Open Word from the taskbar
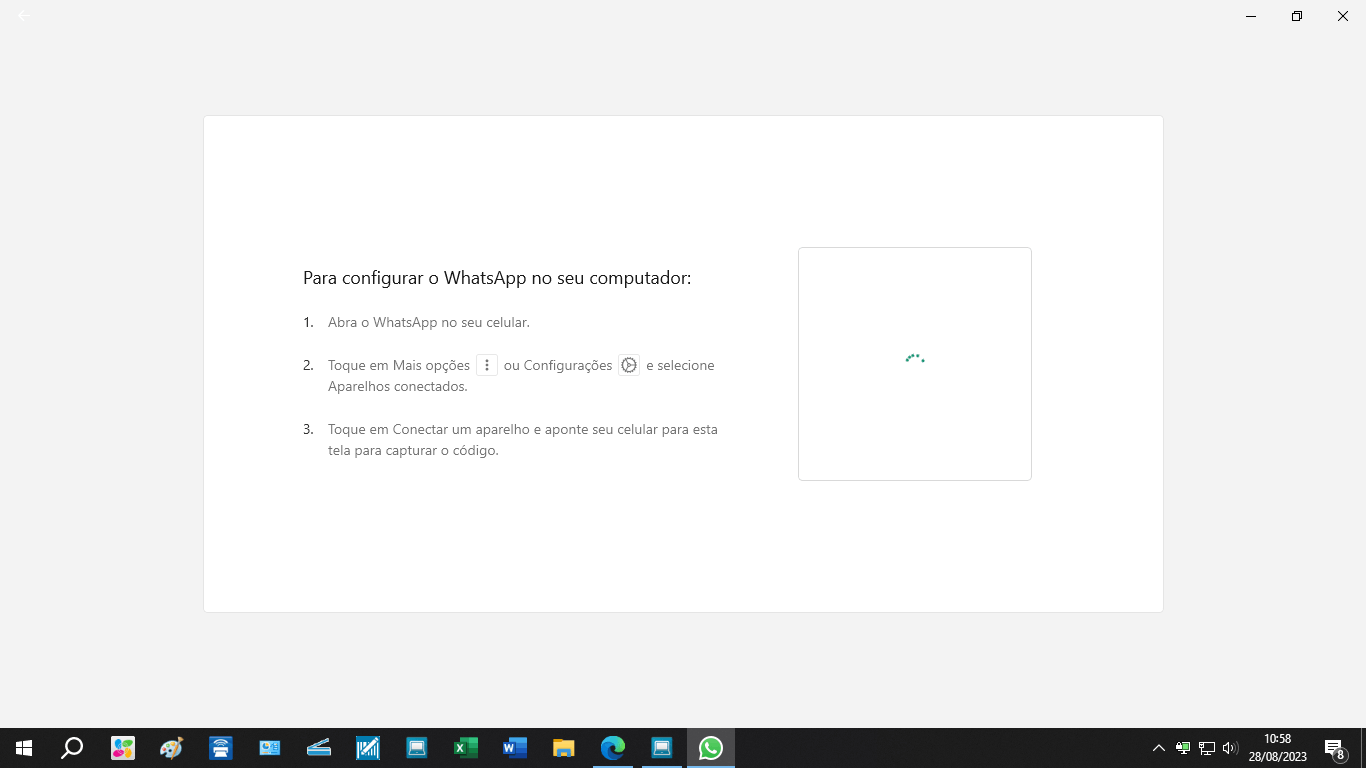The width and height of the screenshot is (1366, 768). 515,748
